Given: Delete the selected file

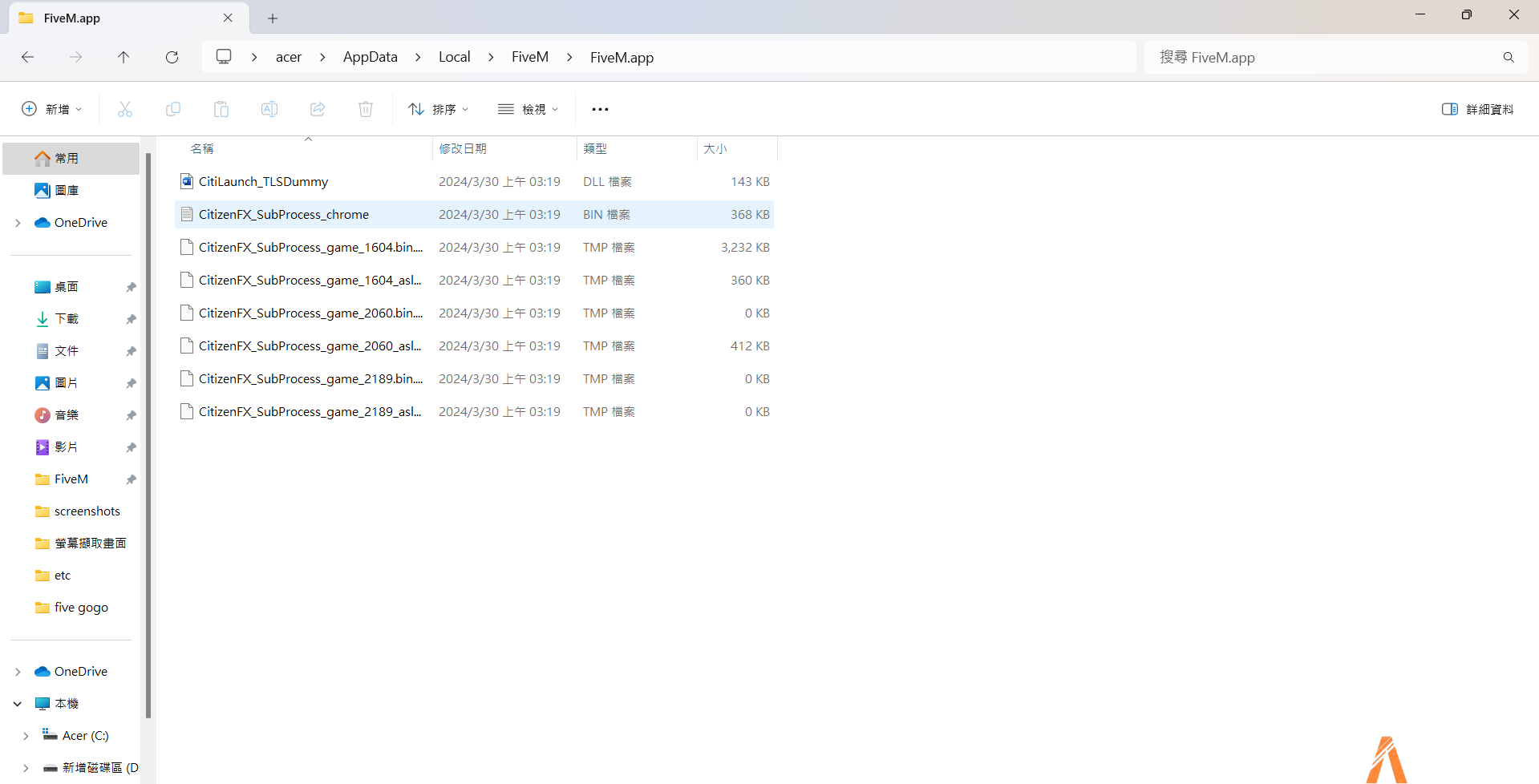Looking at the screenshot, I should point(366,109).
